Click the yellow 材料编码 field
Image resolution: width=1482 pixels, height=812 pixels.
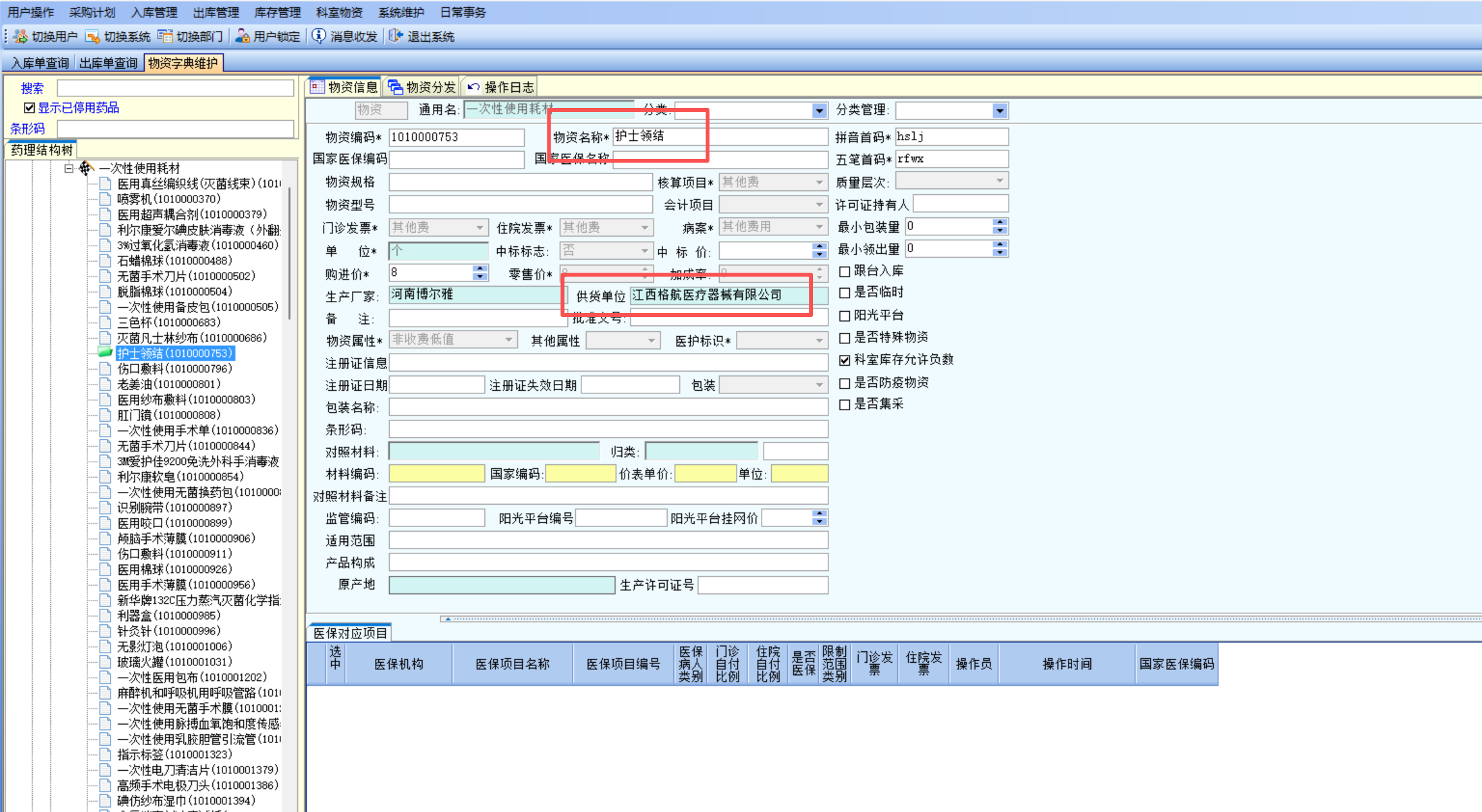coord(436,474)
